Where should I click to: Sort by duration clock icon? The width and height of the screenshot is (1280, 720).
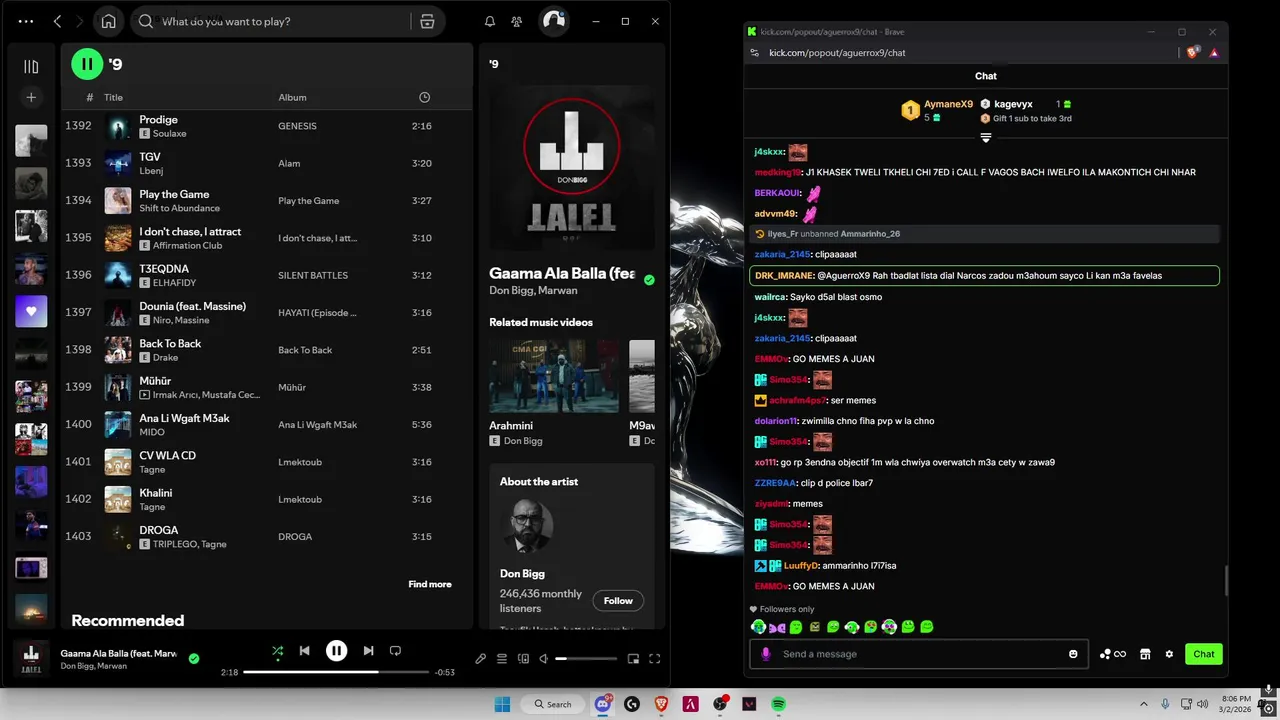pyautogui.click(x=424, y=97)
